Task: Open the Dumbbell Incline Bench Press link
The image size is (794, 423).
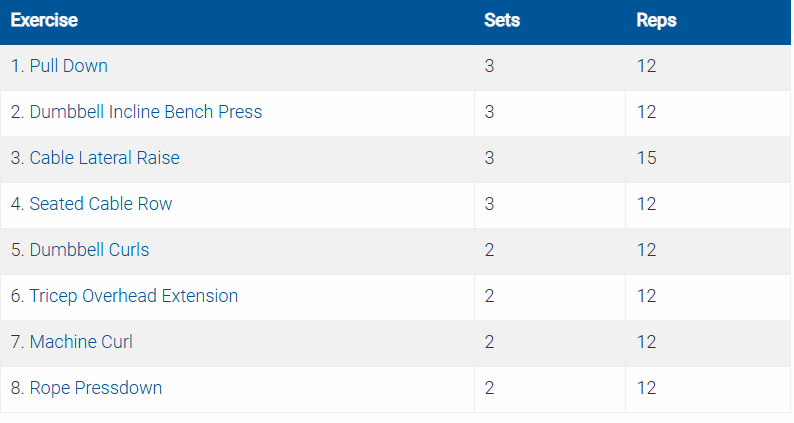Action: tap(145, 112)
